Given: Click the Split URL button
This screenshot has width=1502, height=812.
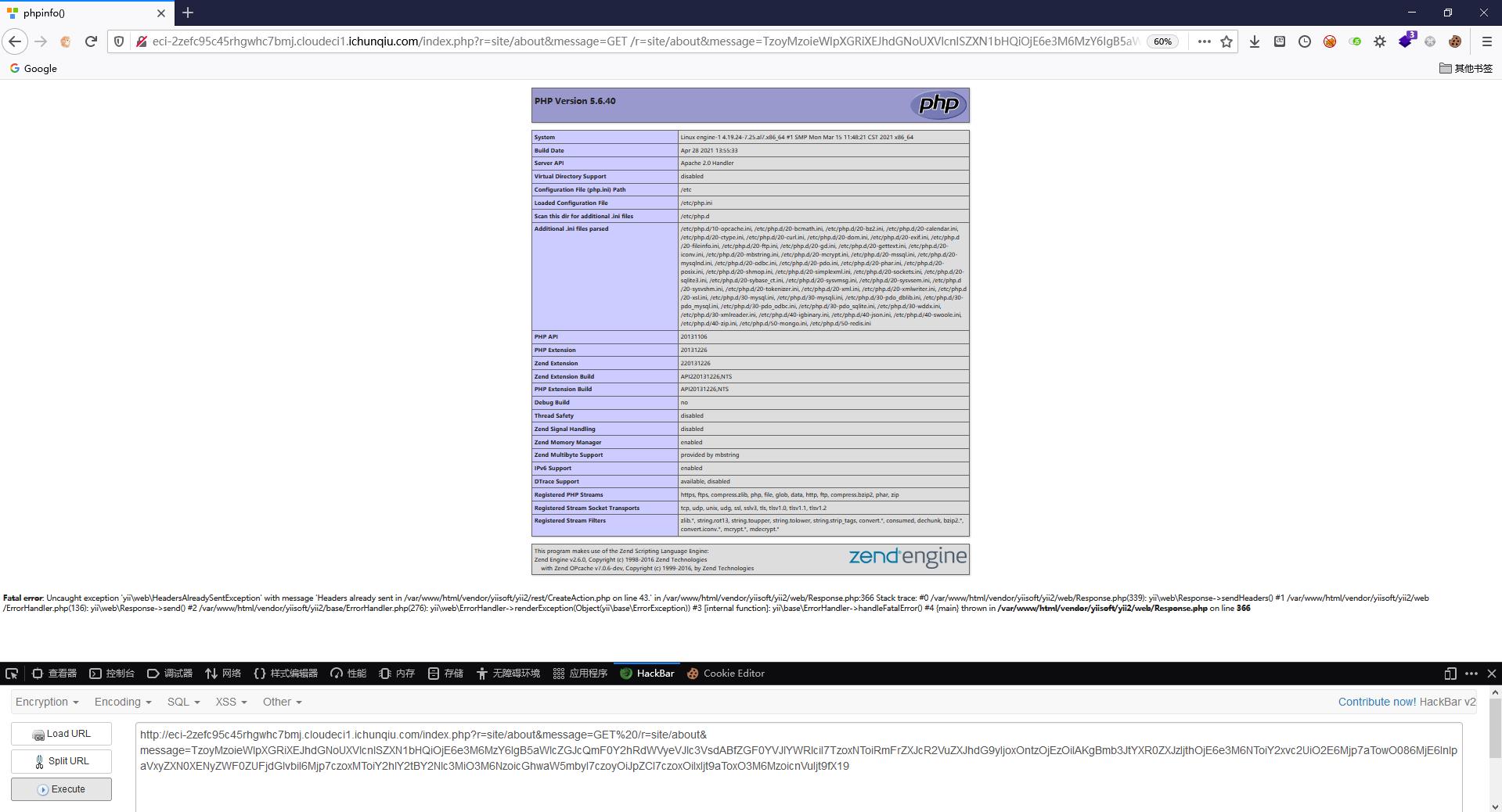Looking at the screenshot, I should pos(61,761).
